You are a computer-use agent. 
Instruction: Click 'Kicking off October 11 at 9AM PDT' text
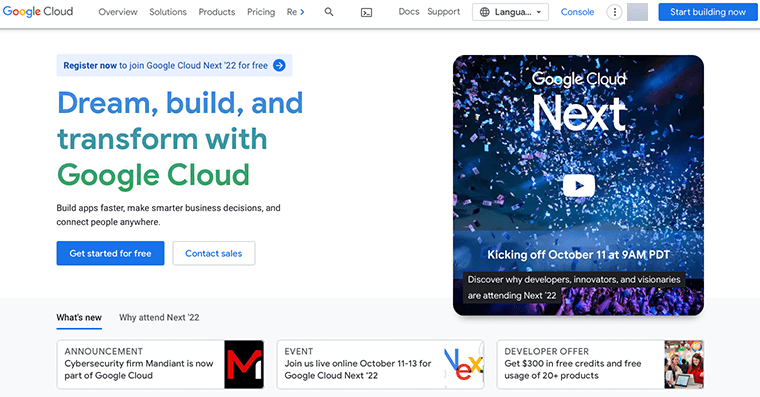579,255
